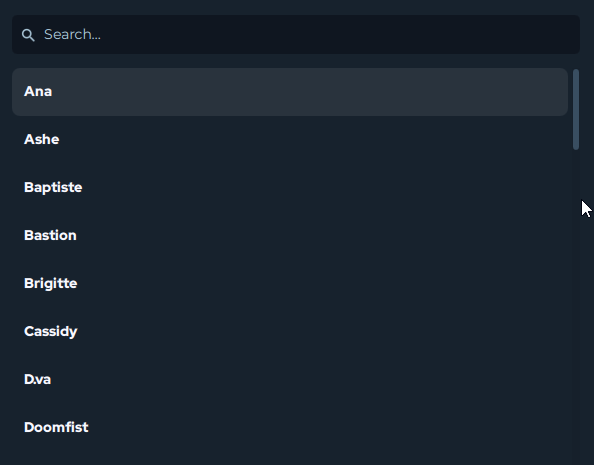Choose Ashe in the list

[290, 139]
